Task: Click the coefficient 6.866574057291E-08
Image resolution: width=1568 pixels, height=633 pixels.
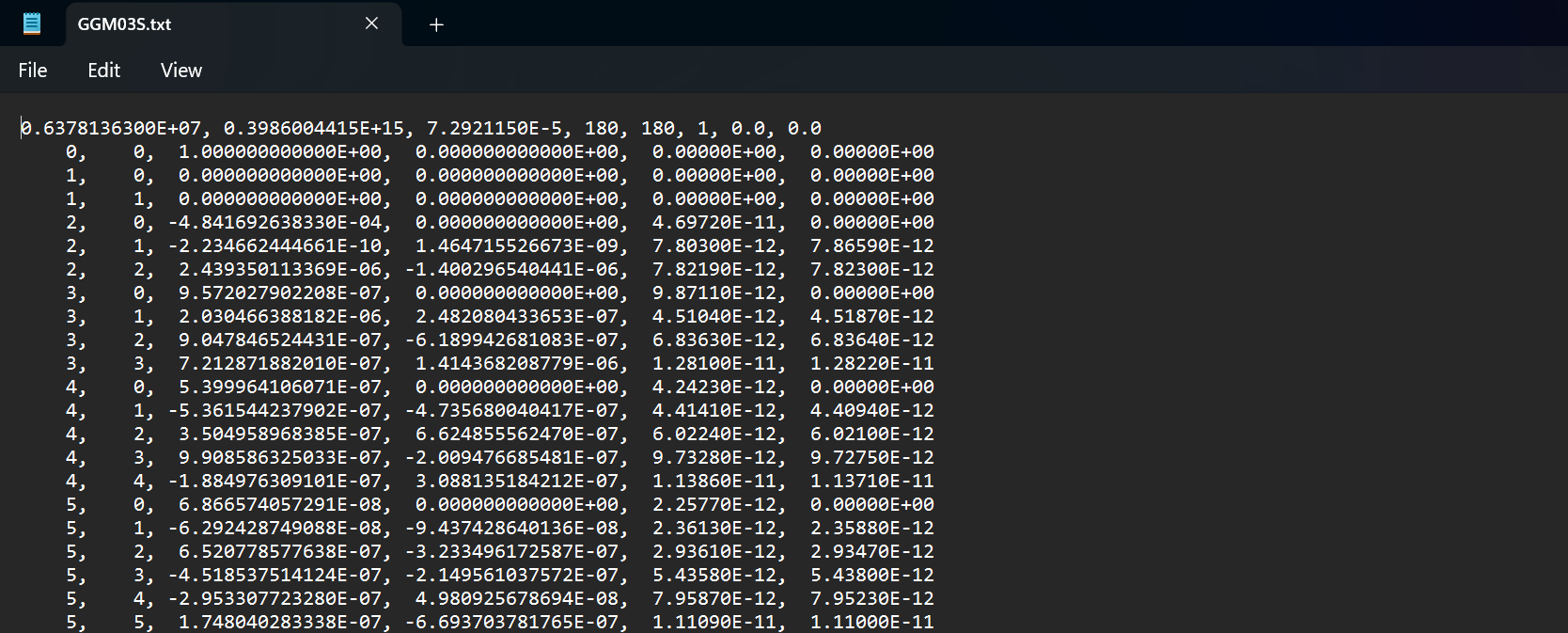Action: coord(280,504)
